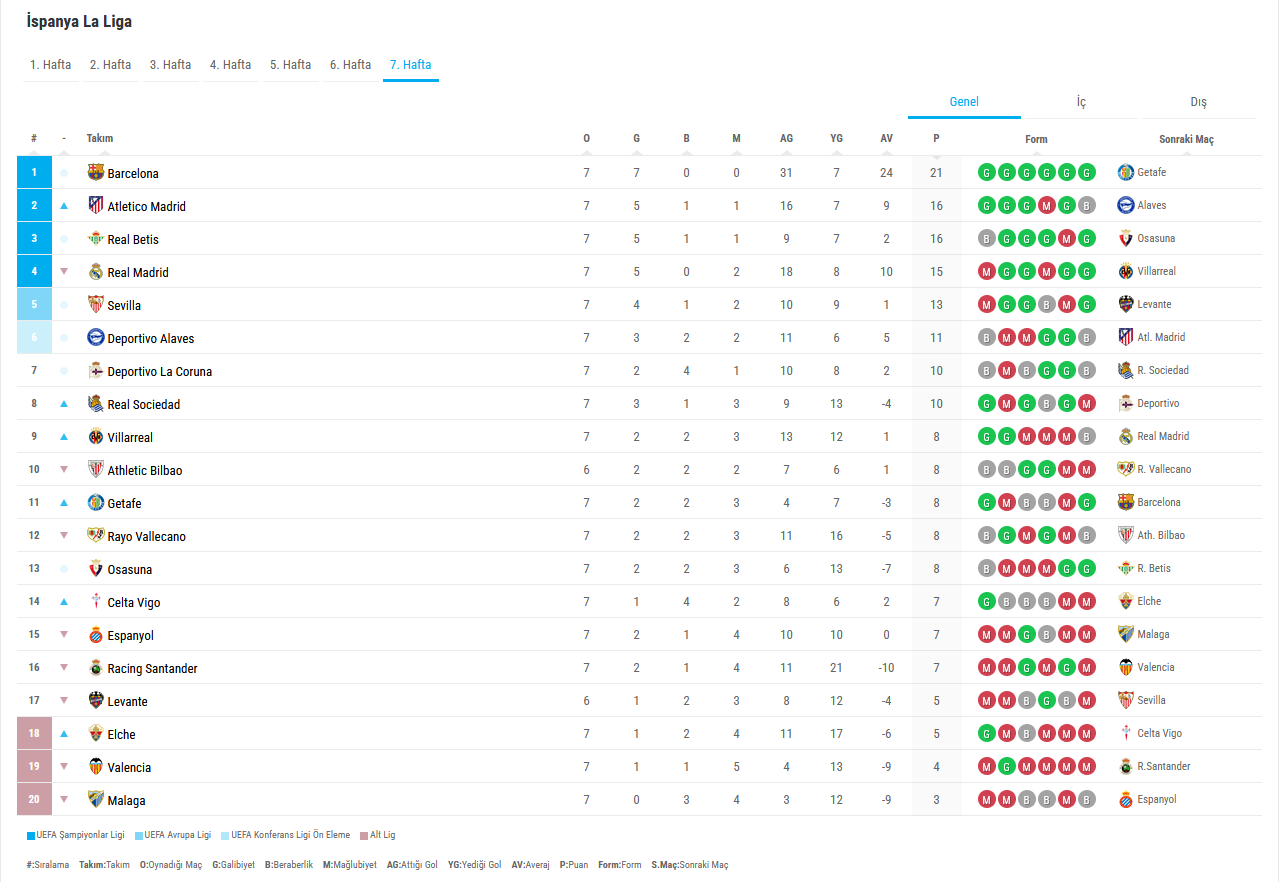
Task: Sort by the G (wins) column header
Action: click(x=637, y=139)
